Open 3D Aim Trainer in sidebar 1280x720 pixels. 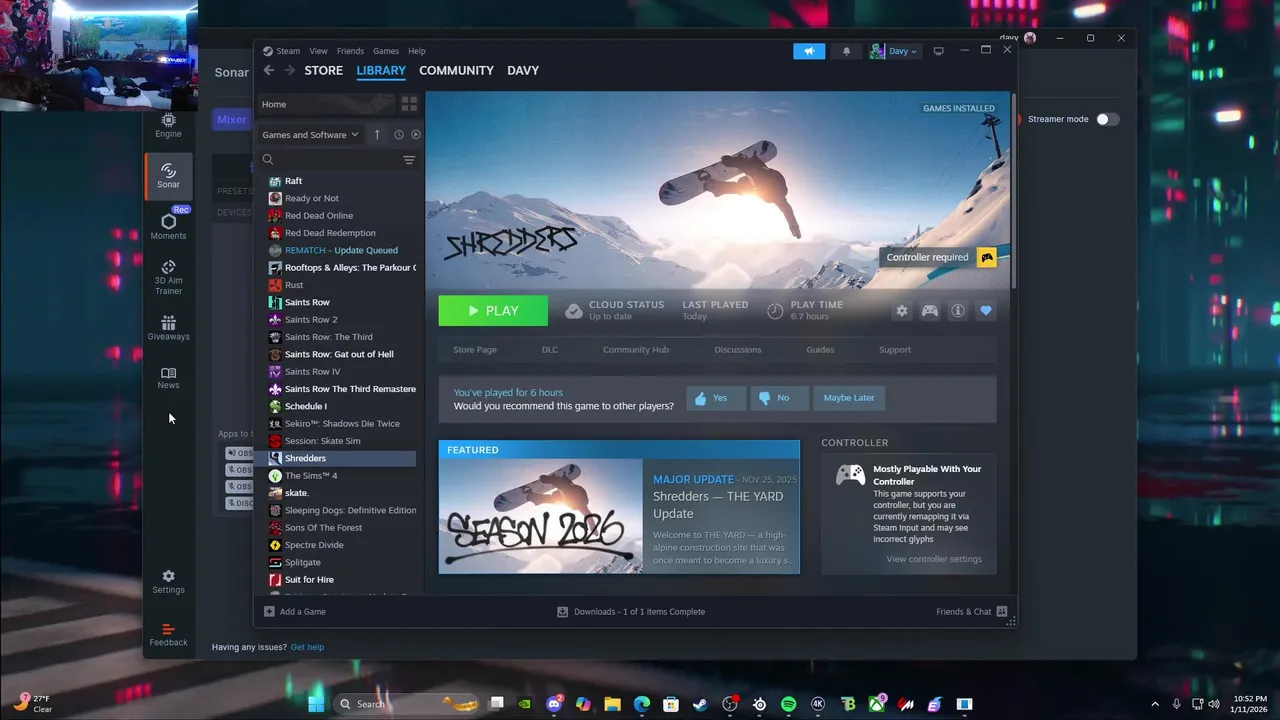[x=168, y=278]
